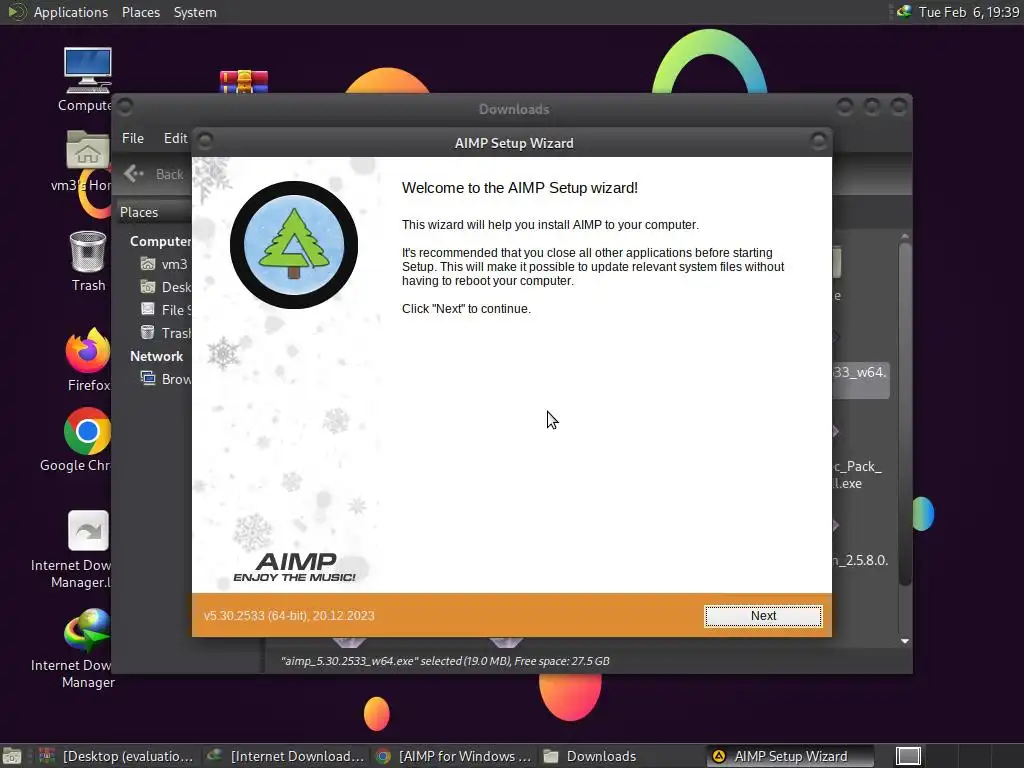Select the Pack .exe file in Downloads
This screenshot has width=1024, height=768.
858,475
